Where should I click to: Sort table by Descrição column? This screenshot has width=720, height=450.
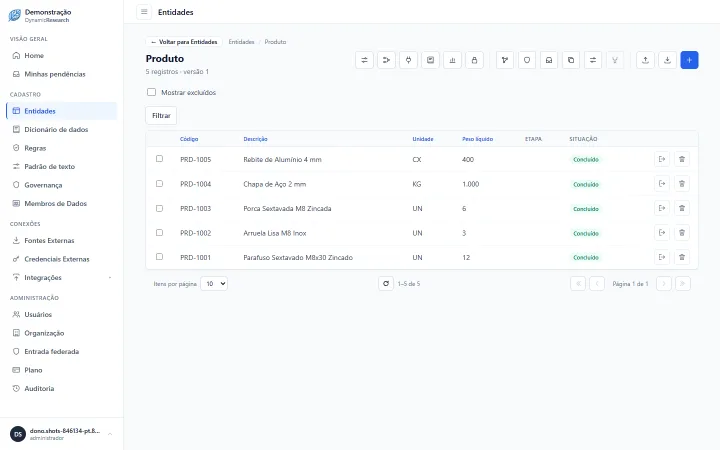click(x=255, y=139)
